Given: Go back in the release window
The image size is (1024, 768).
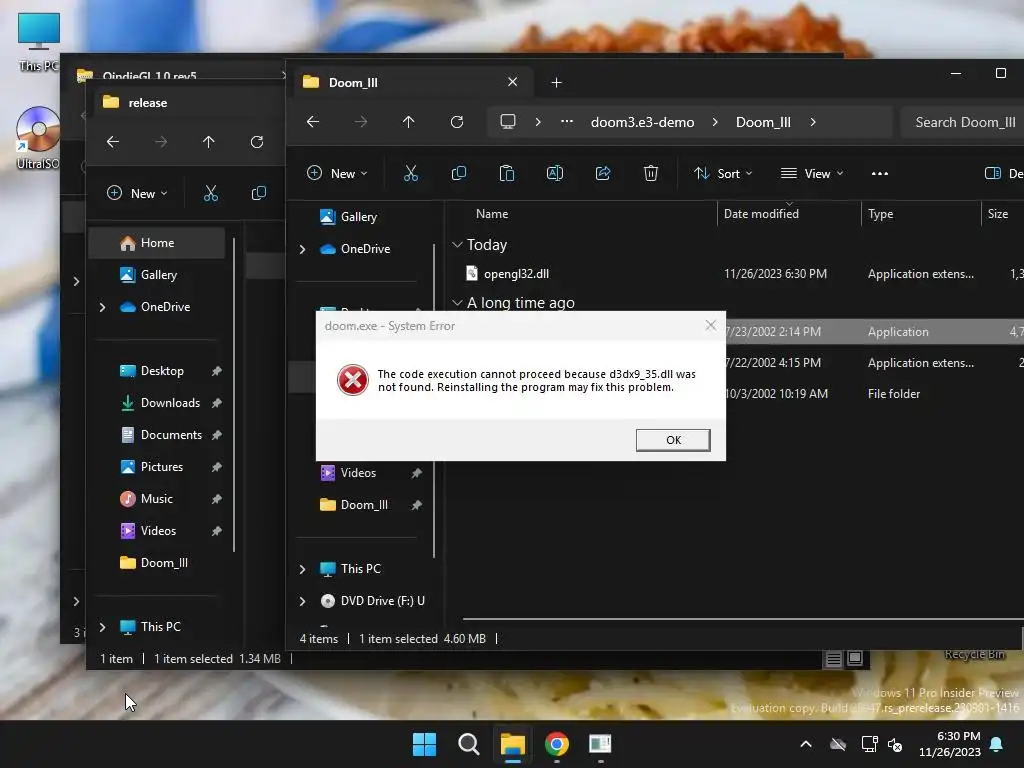Looking at the screenshot, I should pyautogui.click(x=113, y=142).
